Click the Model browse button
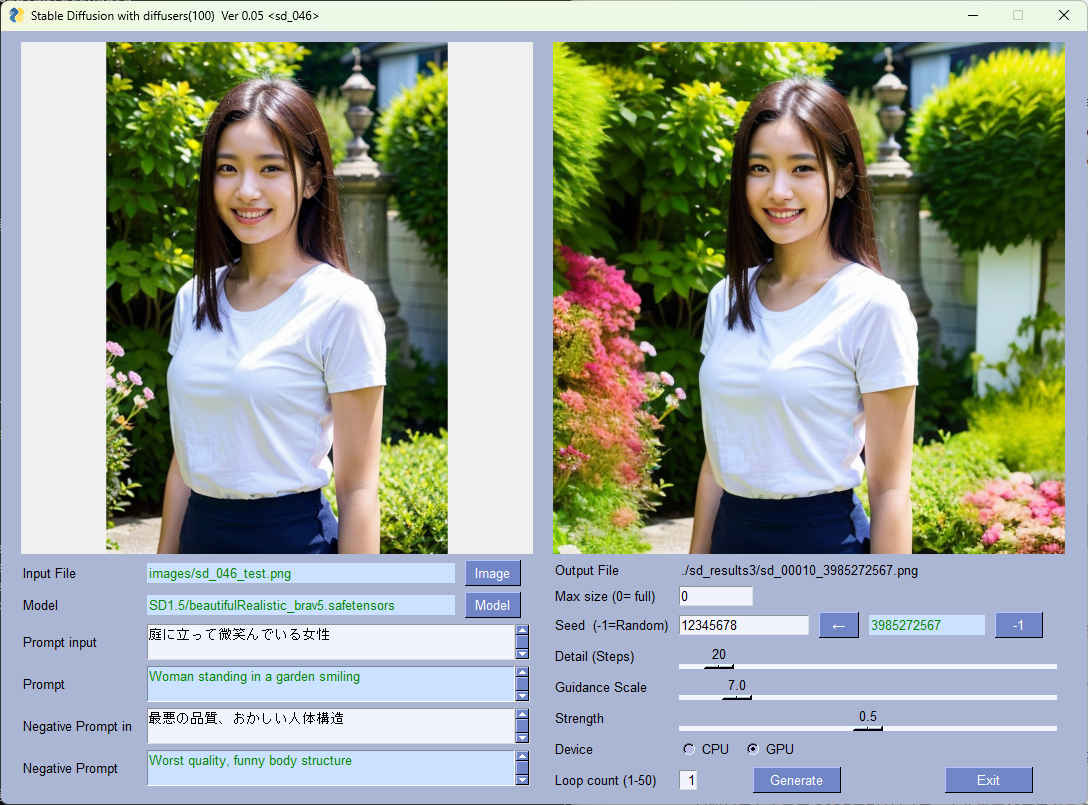This screenshot has height=805, width=1088. point(492,605)
